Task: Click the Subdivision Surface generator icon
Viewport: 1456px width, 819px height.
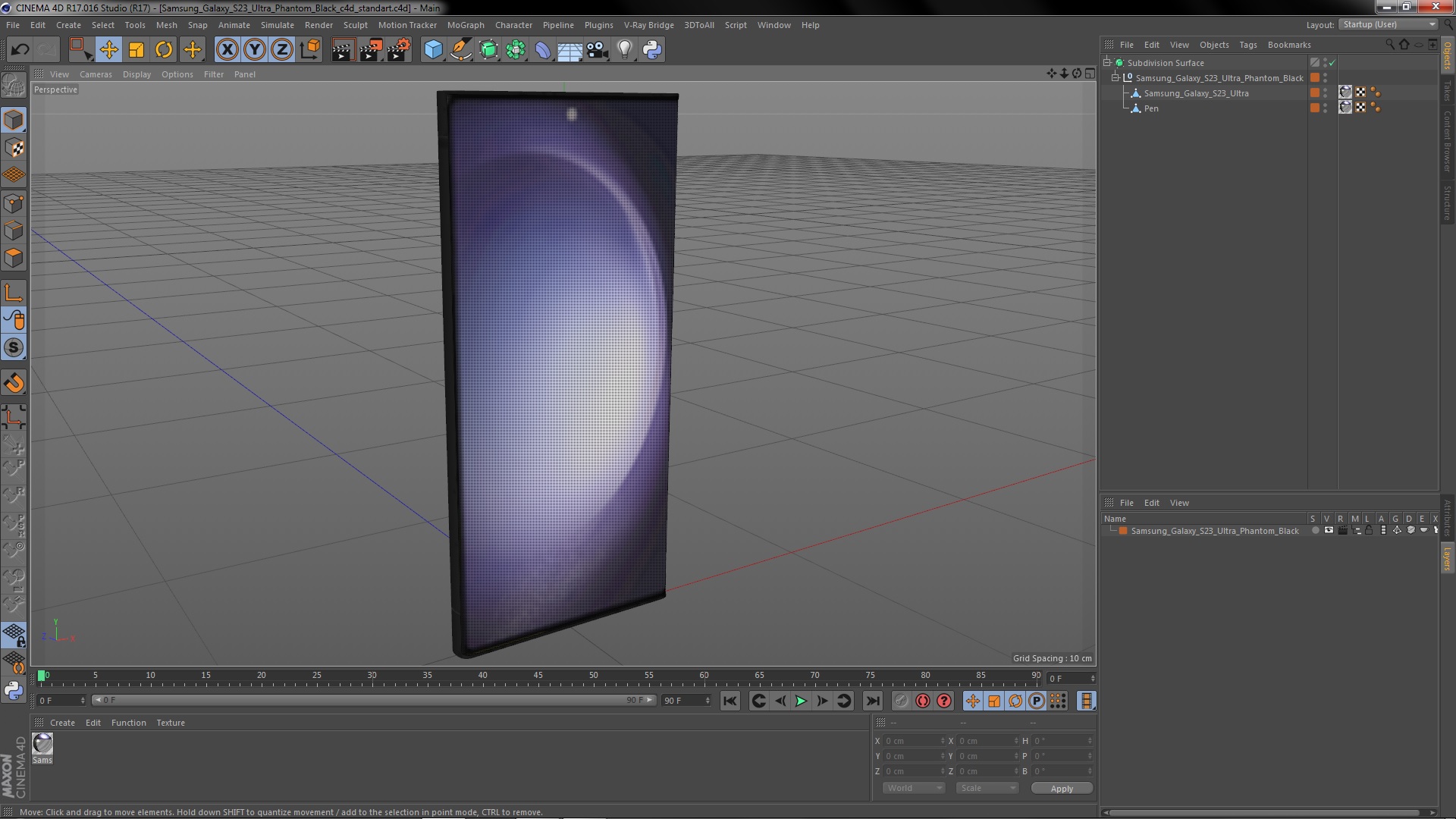Action: 488,50
